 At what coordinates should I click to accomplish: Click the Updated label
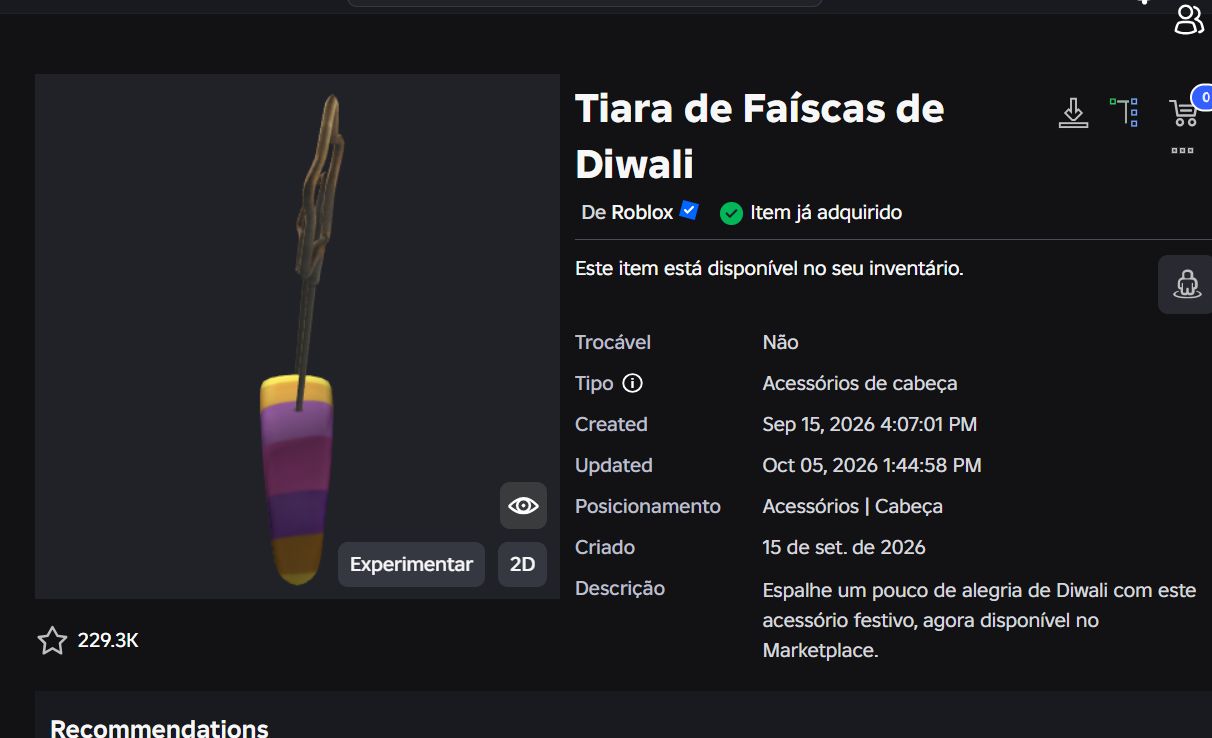click(613, 465)
